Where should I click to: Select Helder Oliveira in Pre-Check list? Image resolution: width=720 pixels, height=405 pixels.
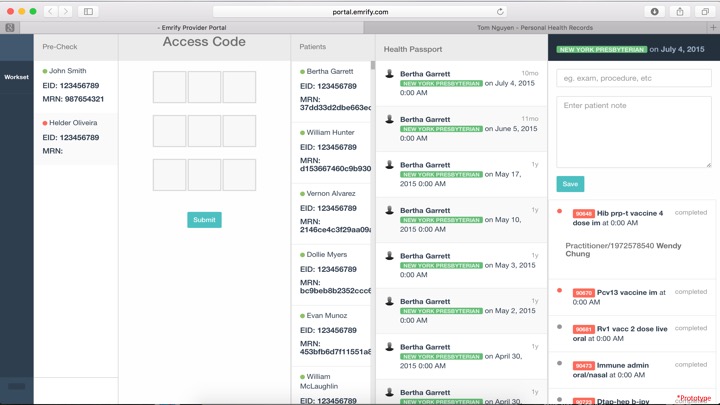click(x=76, y=138)
